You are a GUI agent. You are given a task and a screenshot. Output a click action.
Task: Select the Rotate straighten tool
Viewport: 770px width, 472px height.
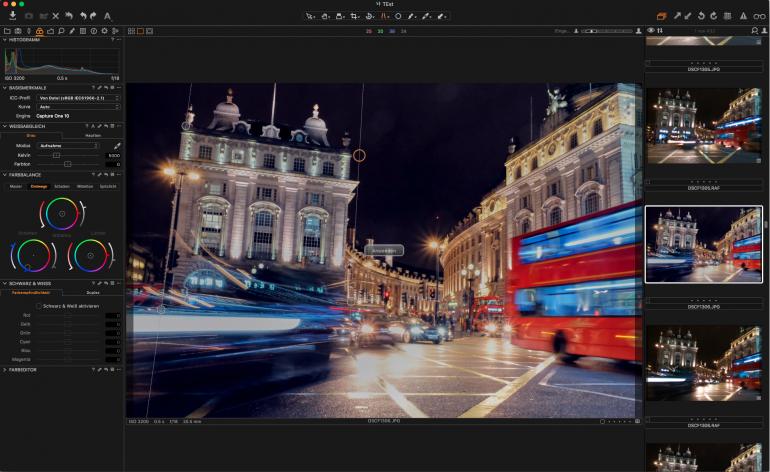click(x=370, y=16)
